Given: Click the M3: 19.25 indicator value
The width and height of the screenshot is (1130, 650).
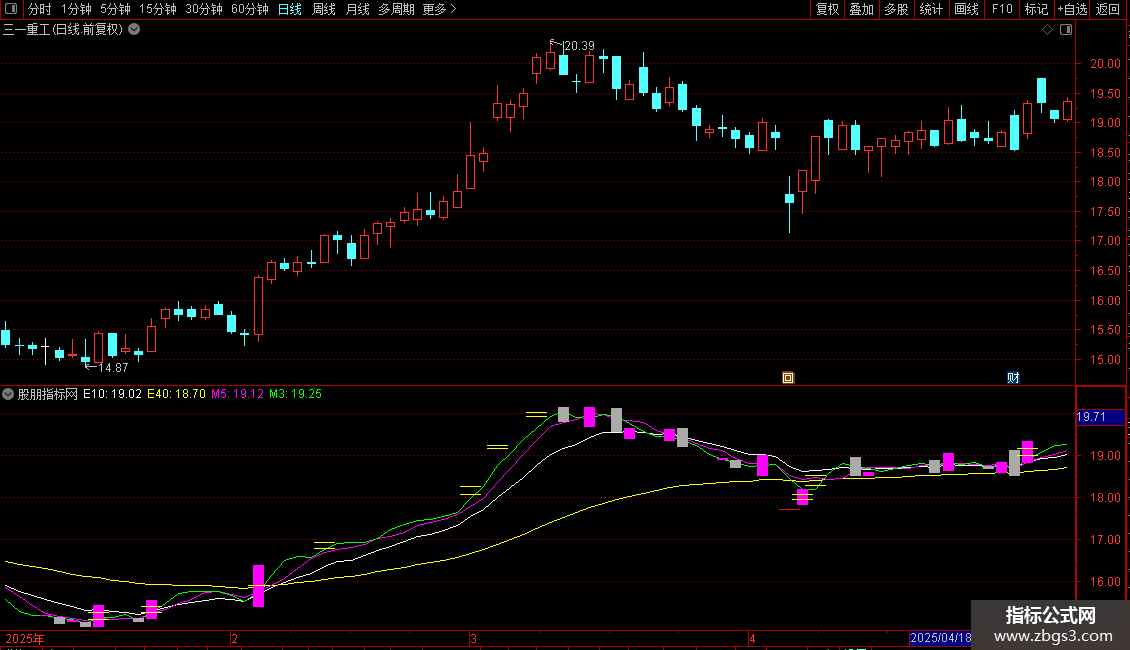Looking at the screenshot, I should point(295,394).
